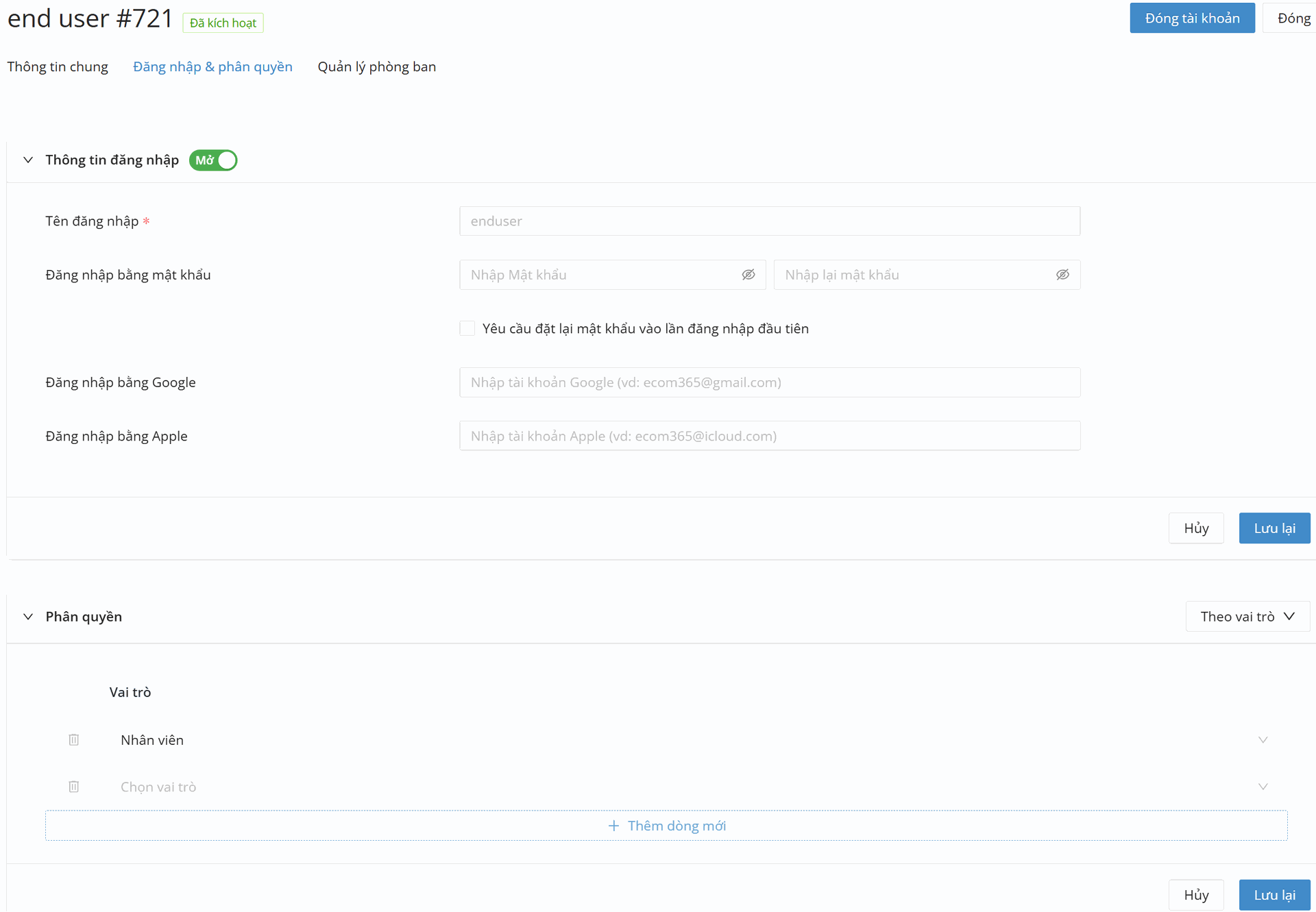The image size is (1316, 912).
Task: Focus the Apple account input field
Action: [769, 436]
